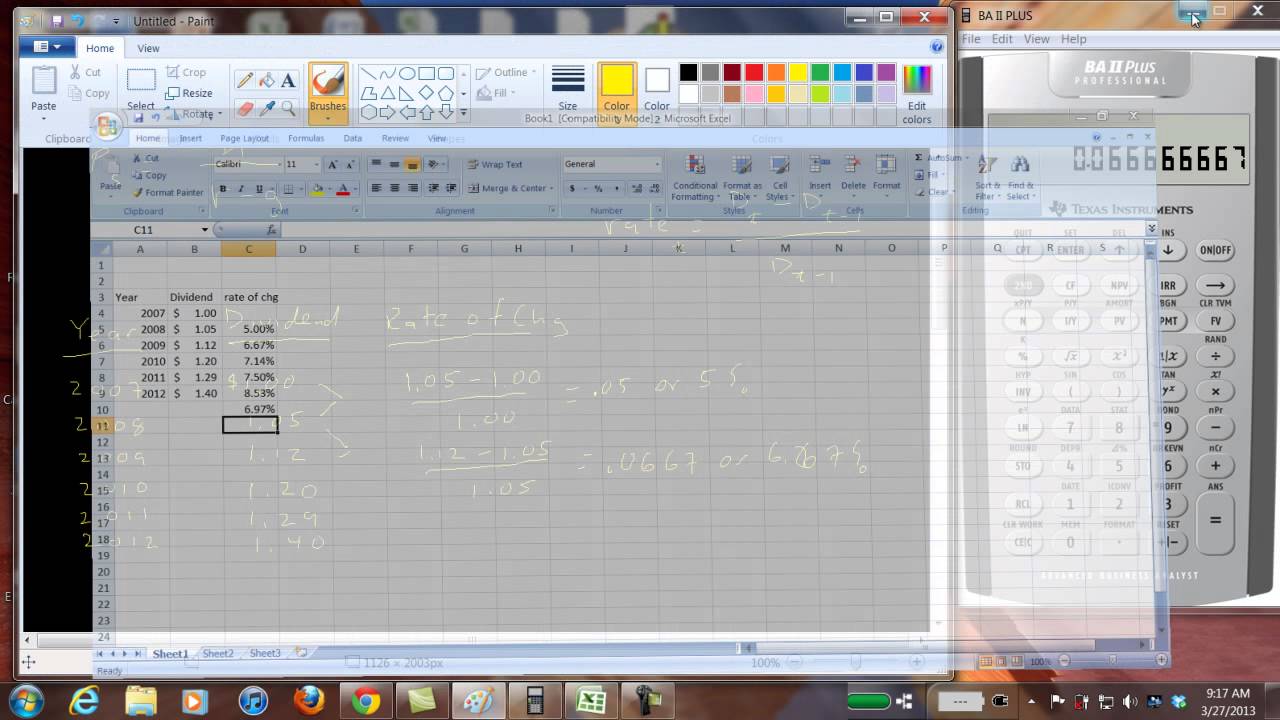The width and height of the screenshot is (1280, 720).
Task: Pick the straight Line shape
Action: tap(367, 73)
